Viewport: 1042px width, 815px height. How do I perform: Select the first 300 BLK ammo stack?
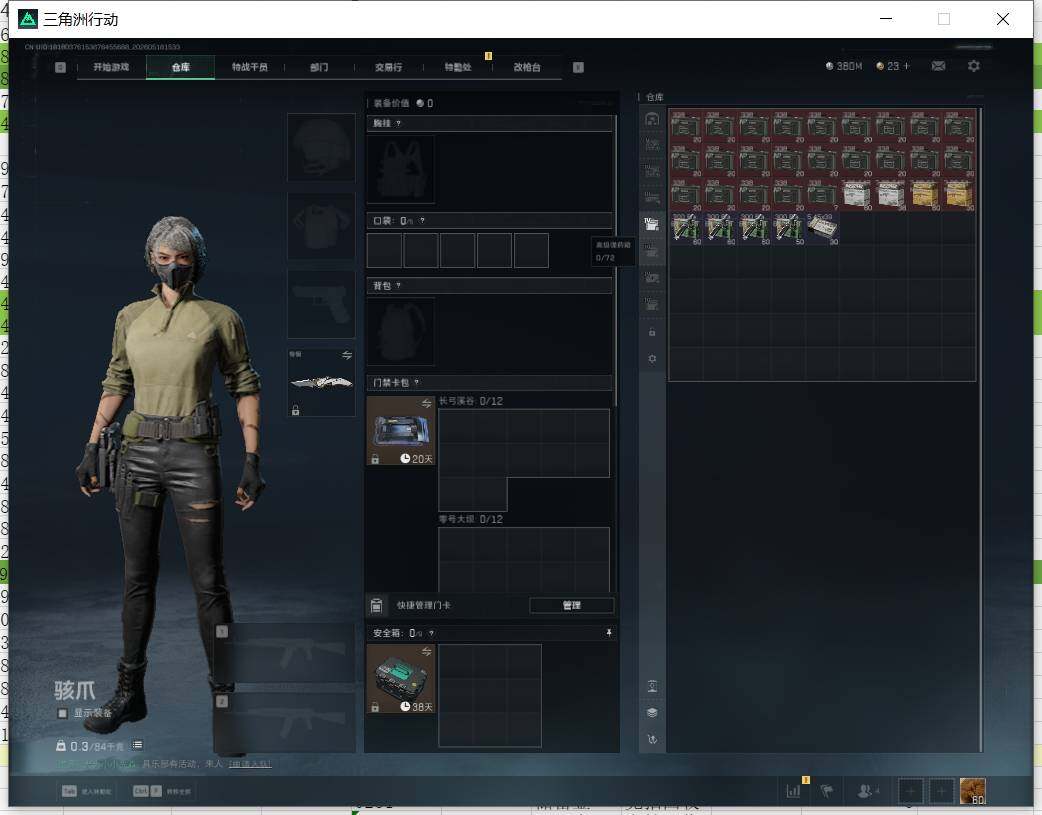[x=686, y=229]
